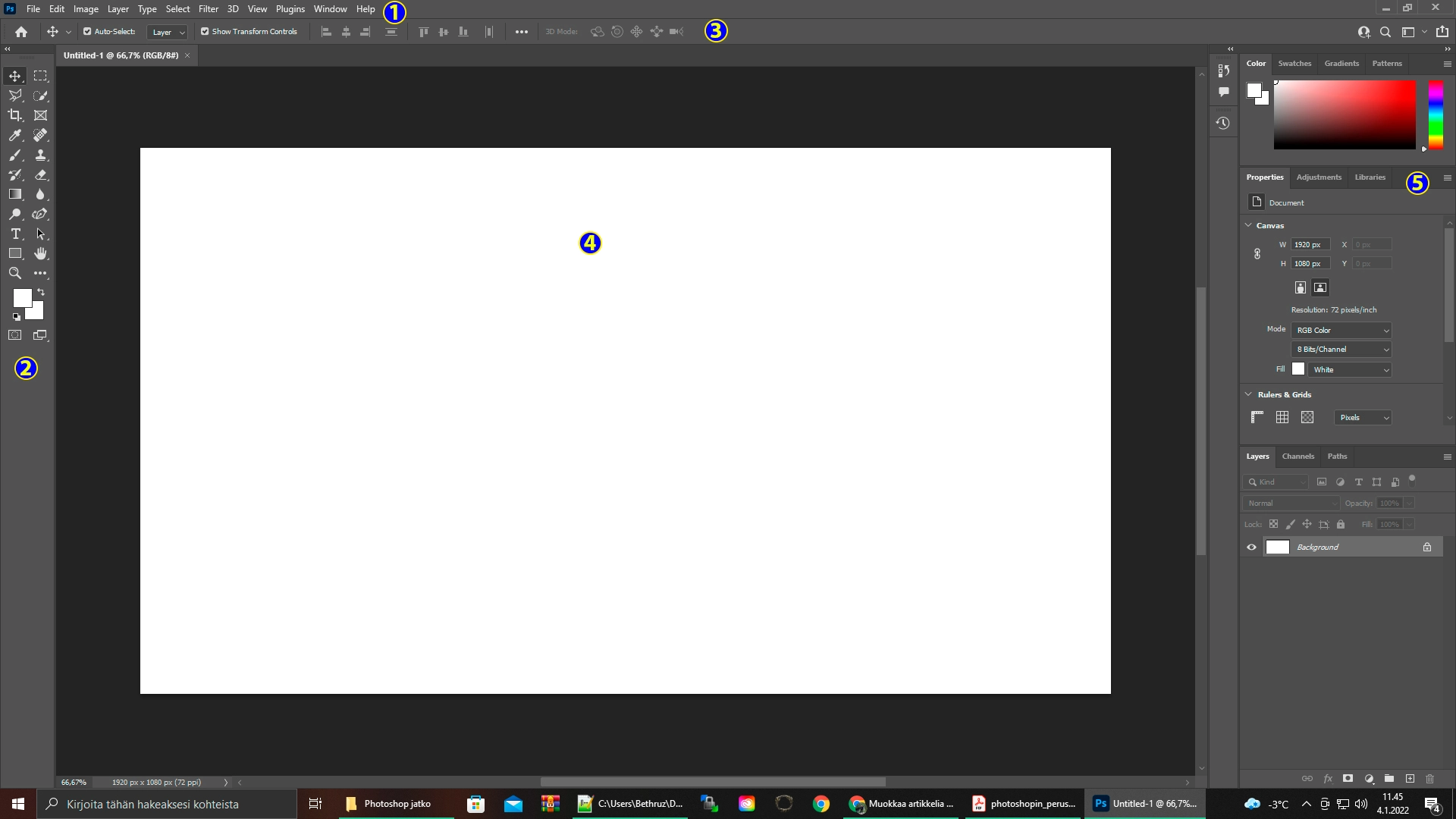The height and width of the screenshot is (819, 1456).
Task: Open the Layers panel menu button
Action: click(x=1446, y=457)
